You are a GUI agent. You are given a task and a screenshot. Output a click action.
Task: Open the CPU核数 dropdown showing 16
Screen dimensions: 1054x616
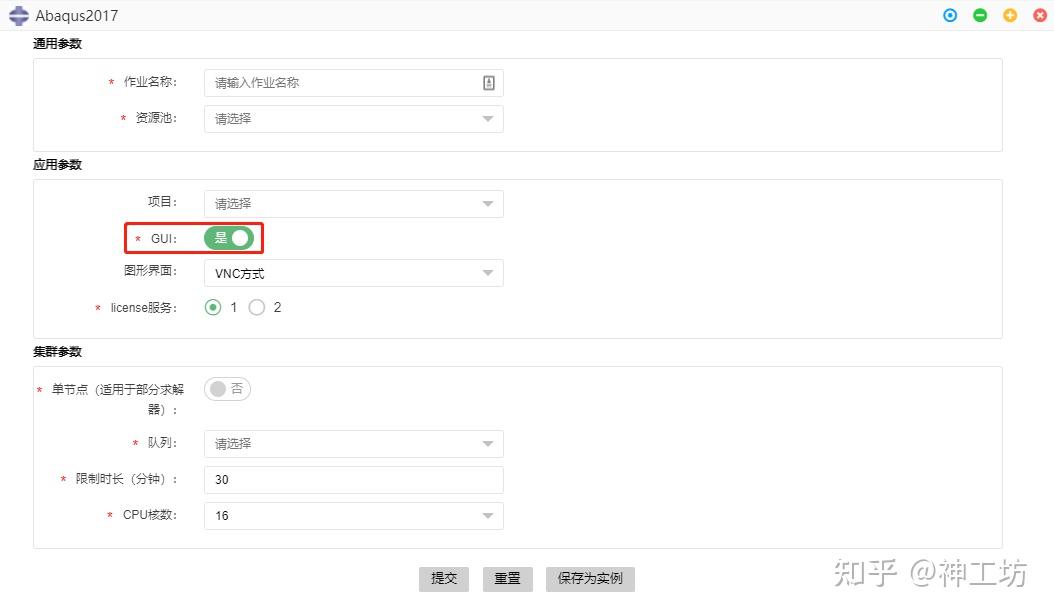coord(354,516)
